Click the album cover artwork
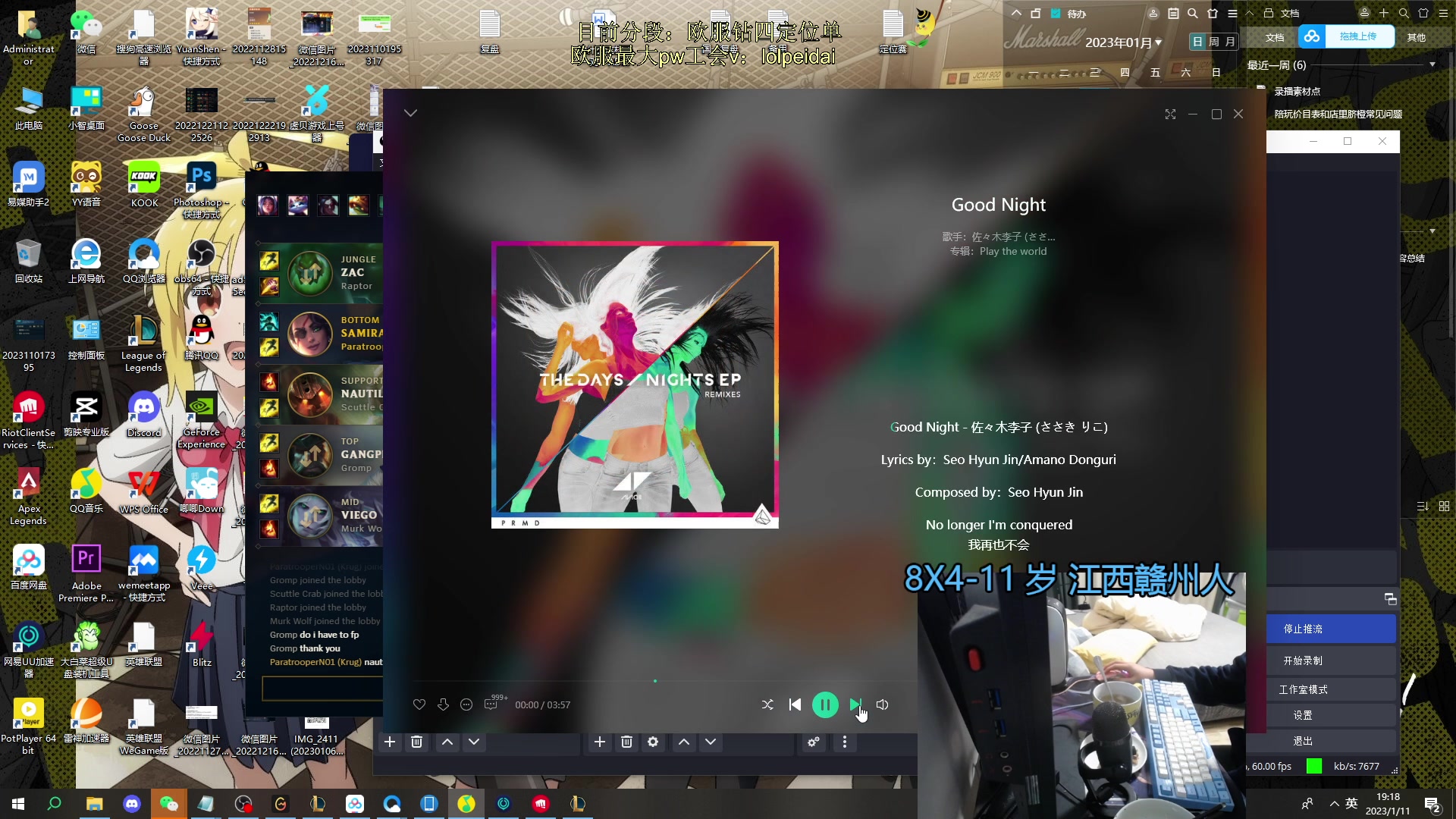This screenshot has width=1456, height=819. (635, 384)
